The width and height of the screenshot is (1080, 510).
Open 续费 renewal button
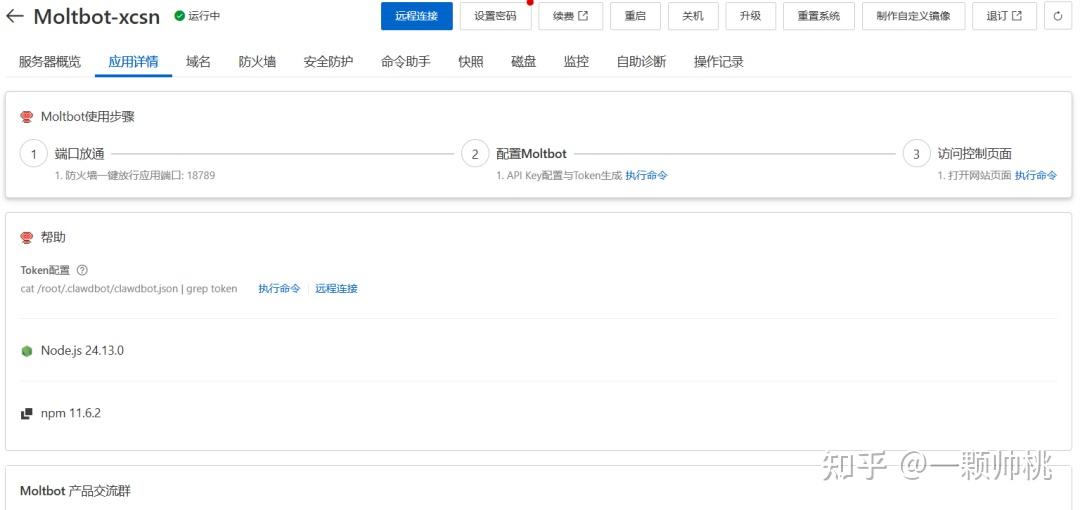point(570,16)
